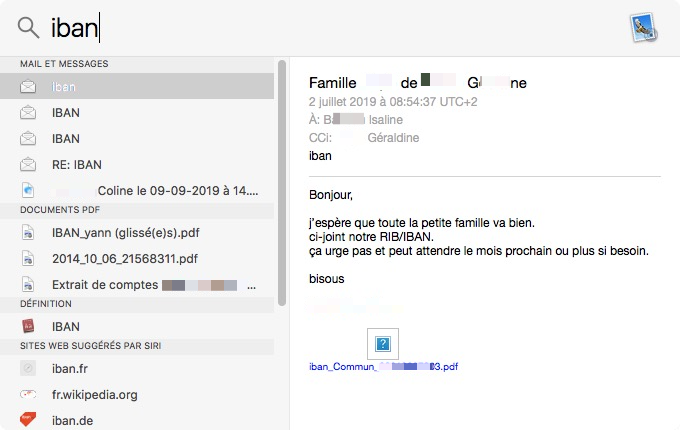The image size is (680, 430).
Task: Click the document icon next to 'Coline le 09-09-2019'
Action: 28,190
